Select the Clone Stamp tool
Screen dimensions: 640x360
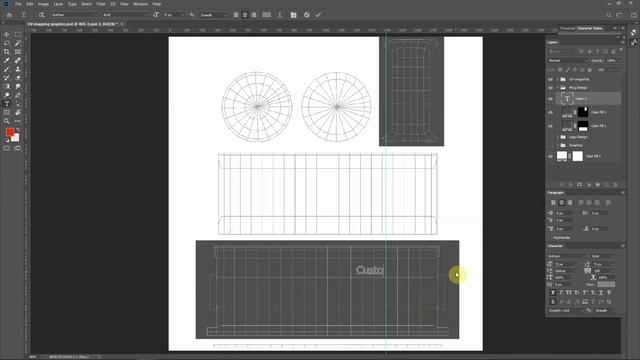(x=18, y=69)
